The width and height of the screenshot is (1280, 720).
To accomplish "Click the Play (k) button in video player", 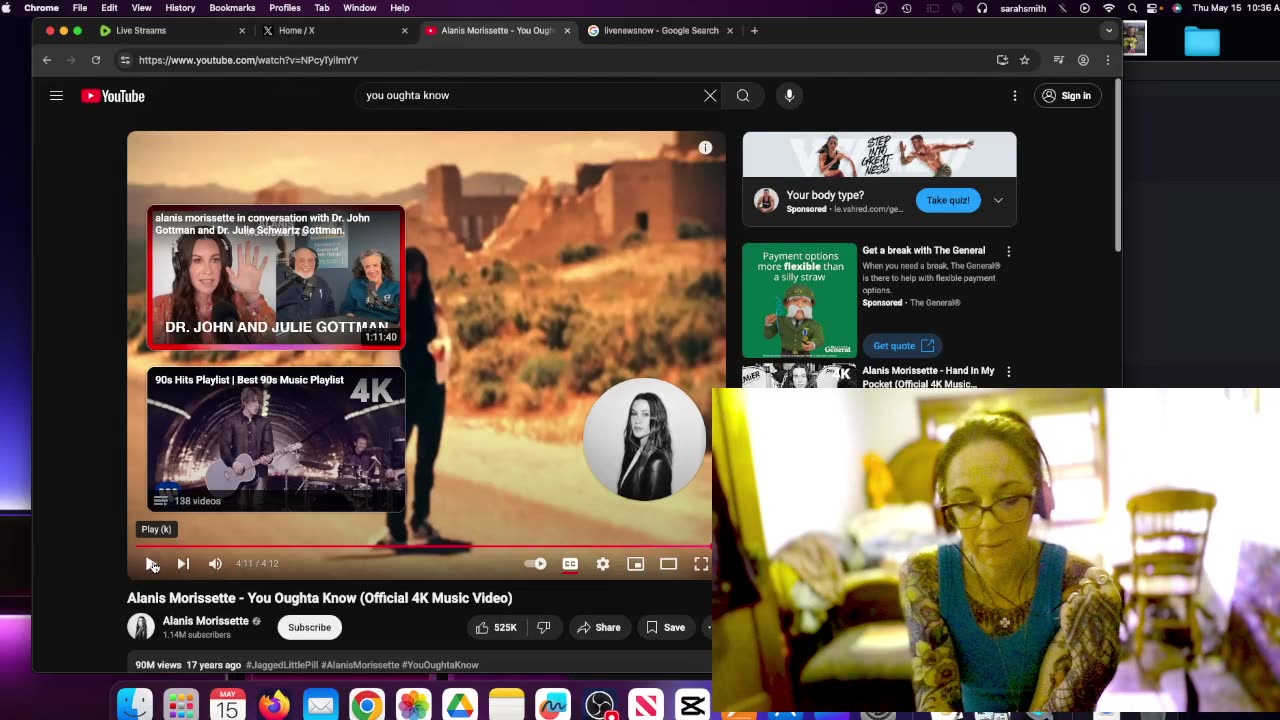I will (151, 564).
